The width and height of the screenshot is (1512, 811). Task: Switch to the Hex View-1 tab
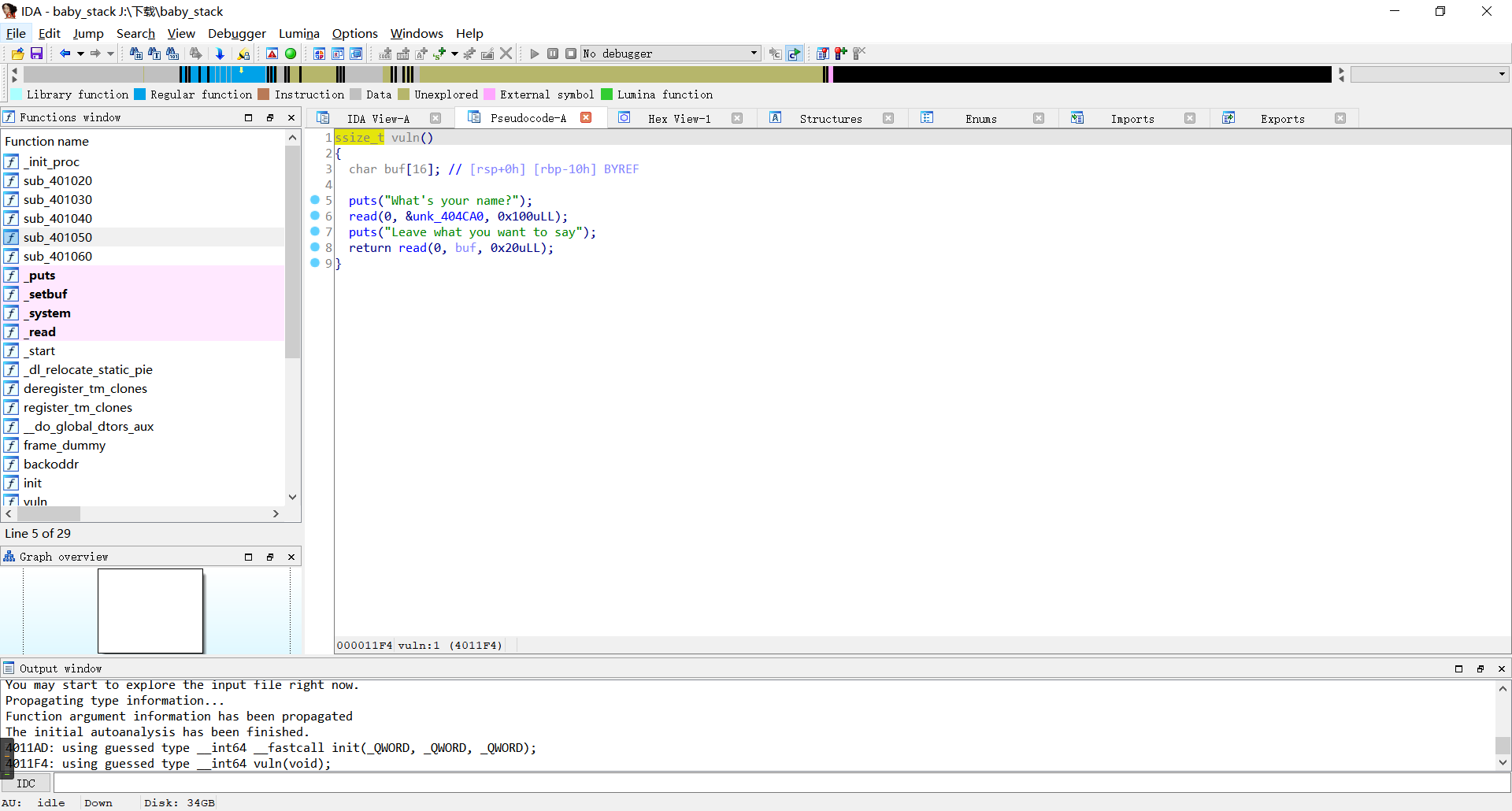click(679, 119)
